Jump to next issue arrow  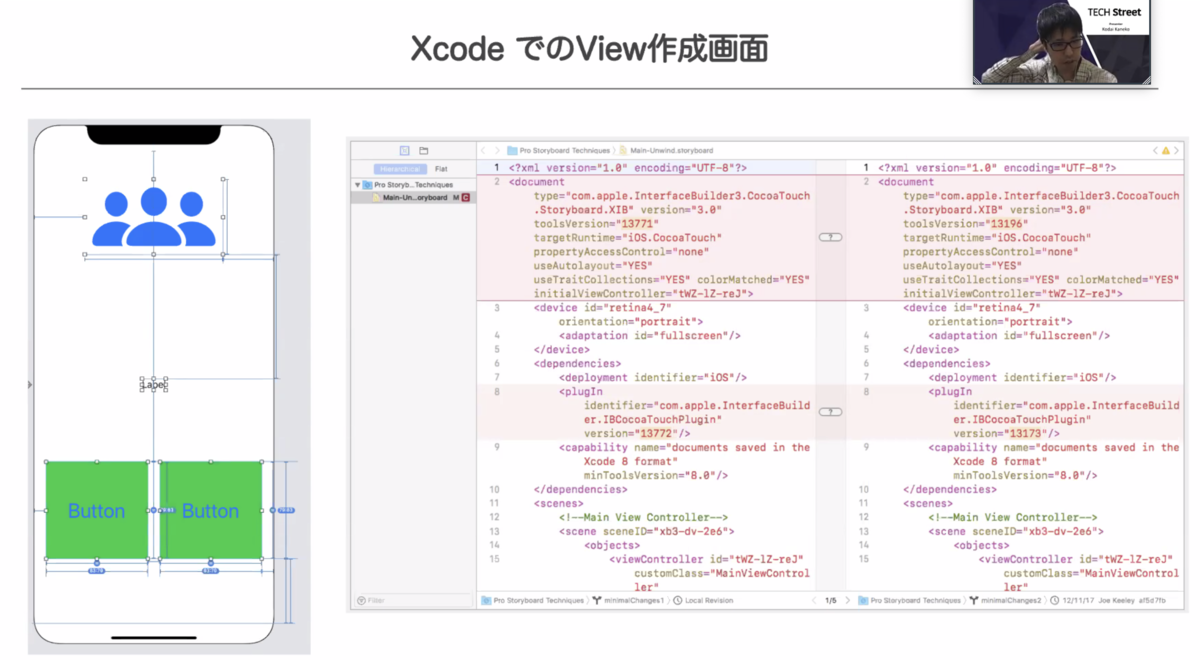(x=1177, y=151)
